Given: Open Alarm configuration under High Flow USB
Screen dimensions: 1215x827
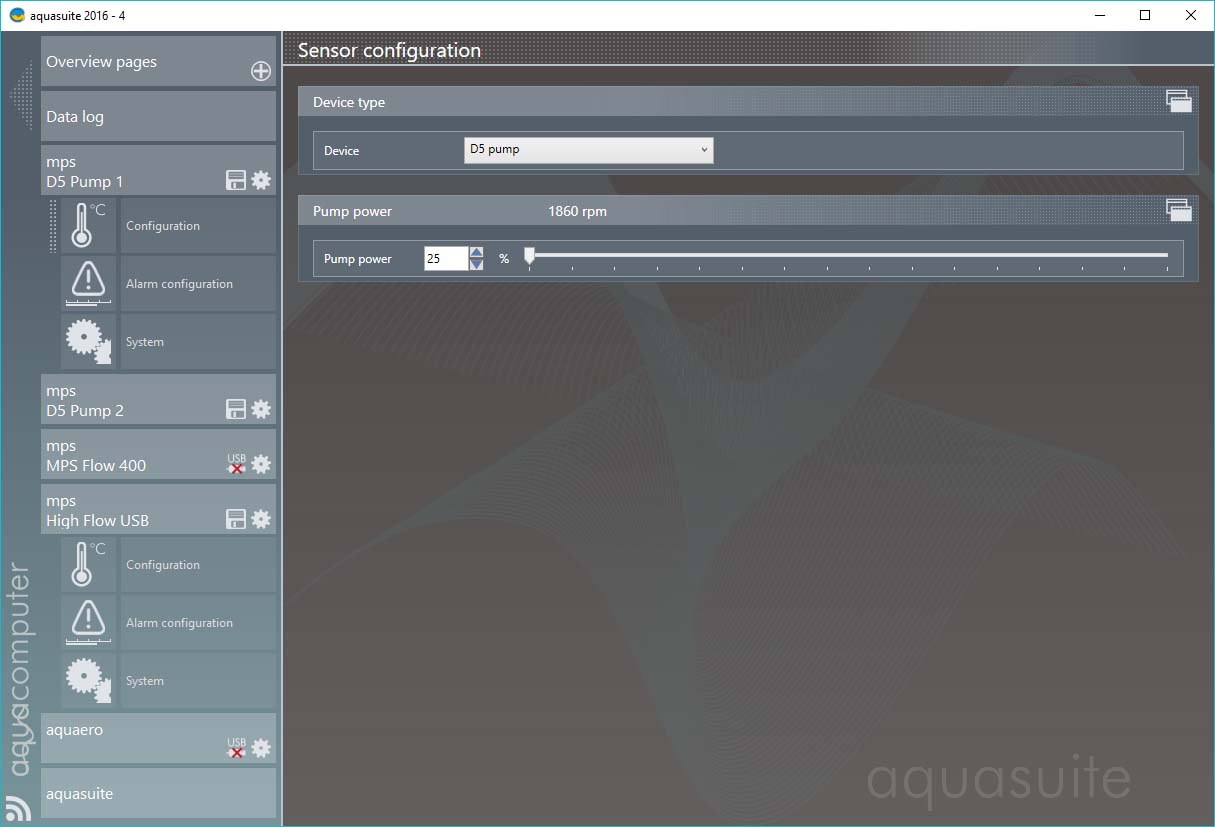Looking at the screenshot, I should [198, 623].
